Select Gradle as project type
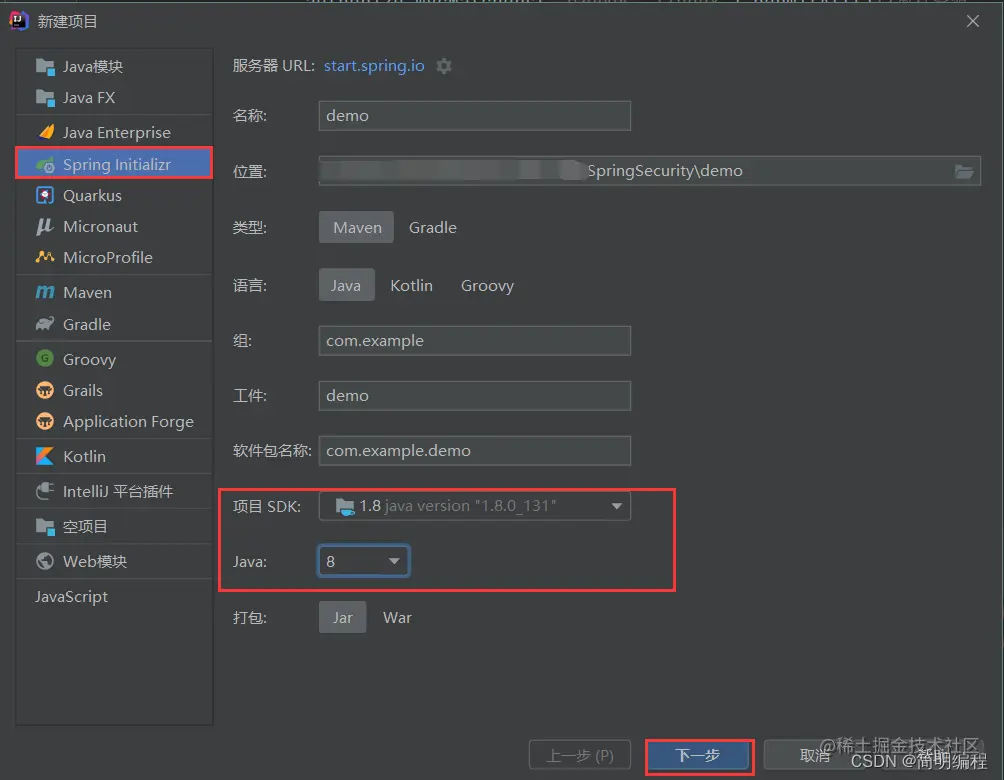Screen dimensions: 1004x780 433,227
